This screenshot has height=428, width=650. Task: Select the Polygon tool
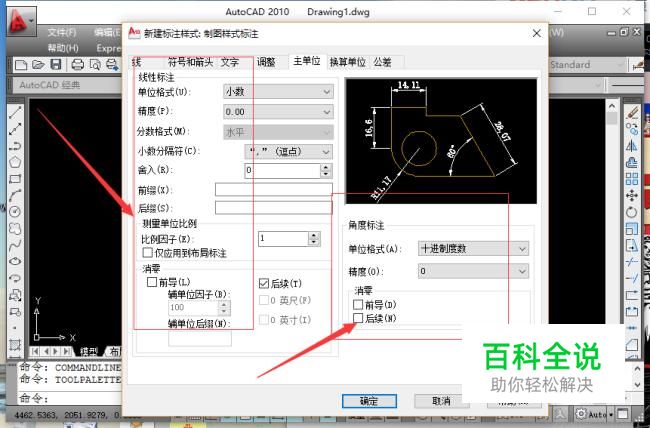[x=15, y=162]
